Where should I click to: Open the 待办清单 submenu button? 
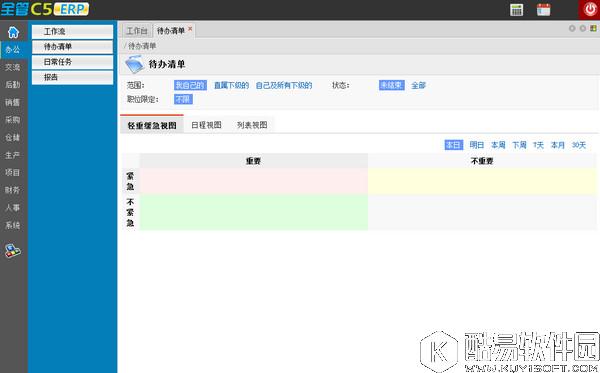pyautogui.click(x=72, y=47)
